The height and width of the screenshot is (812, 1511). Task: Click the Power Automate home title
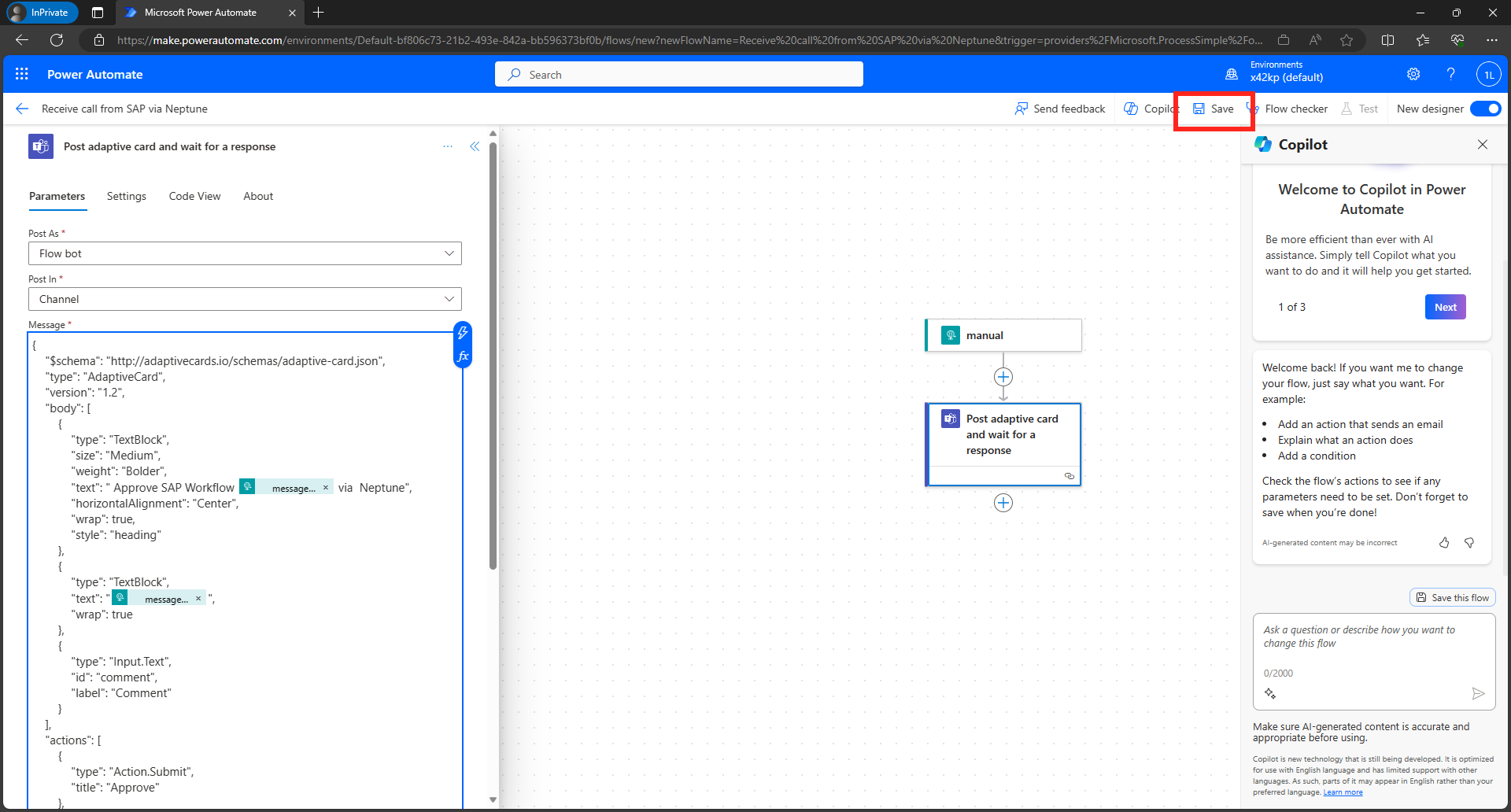tap(95, 74)
